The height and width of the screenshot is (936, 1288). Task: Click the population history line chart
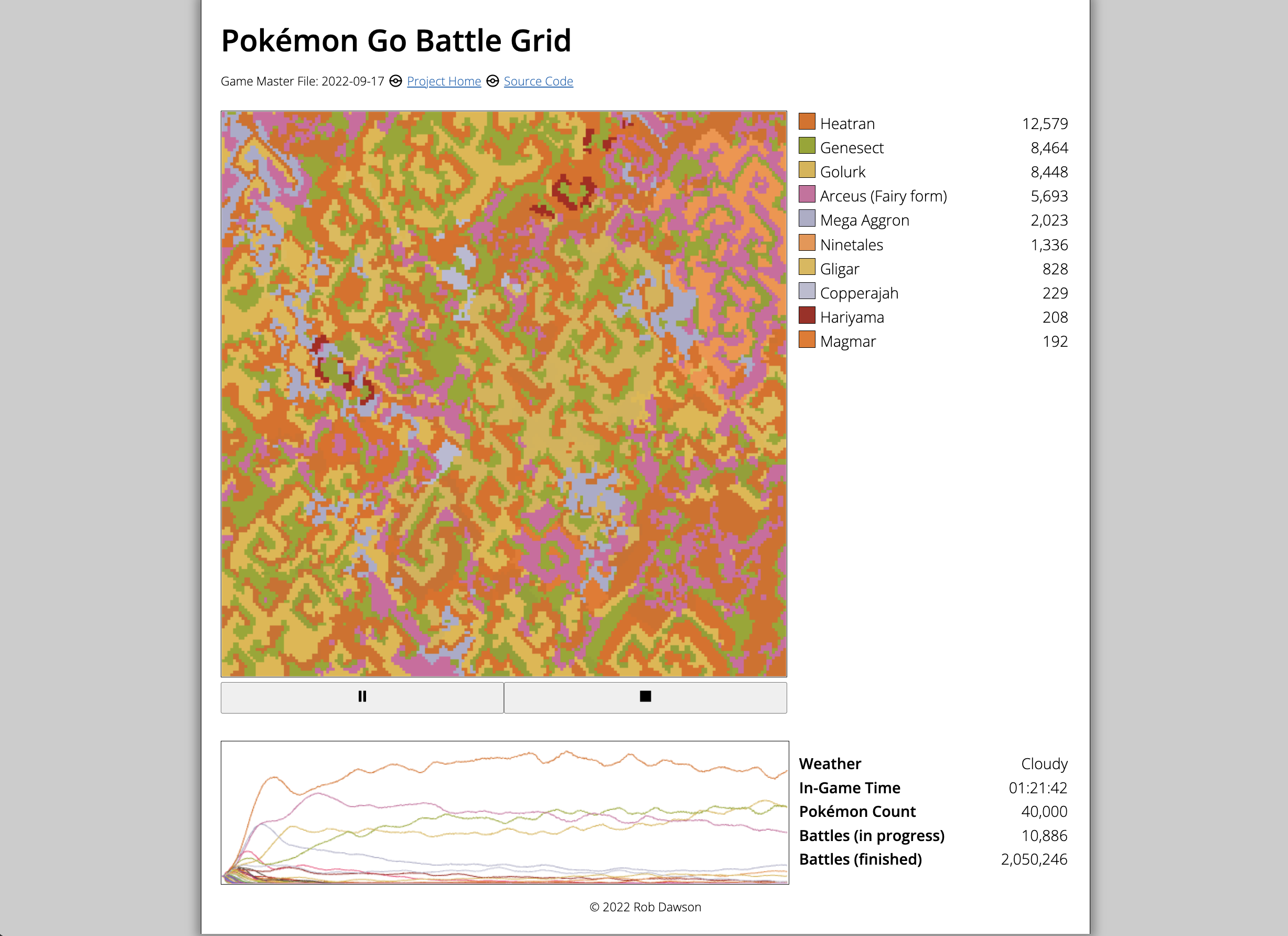pos(505,813)
